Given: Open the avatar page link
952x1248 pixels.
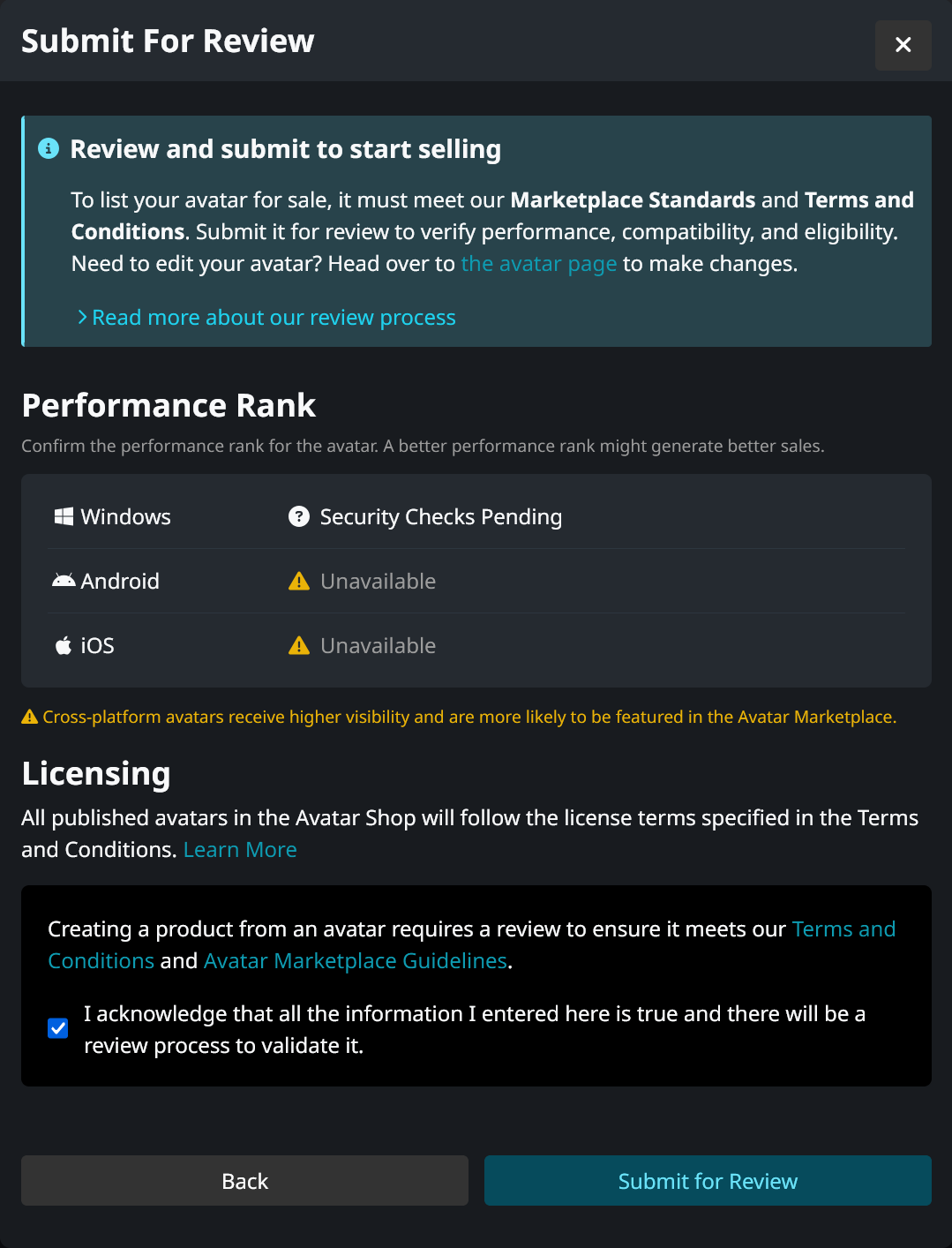Looking at the screenshot, I should 539,264.
